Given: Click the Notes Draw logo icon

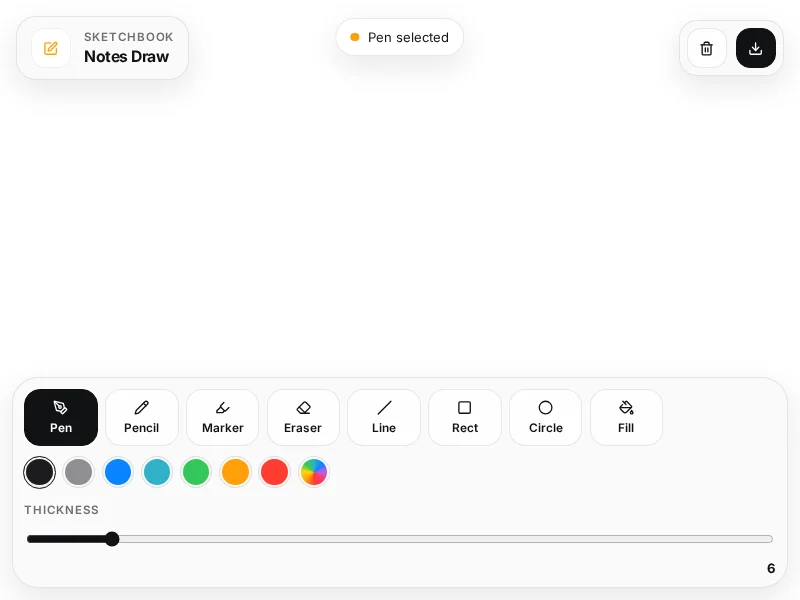Looking at the screenshot, I should [51, 48].
